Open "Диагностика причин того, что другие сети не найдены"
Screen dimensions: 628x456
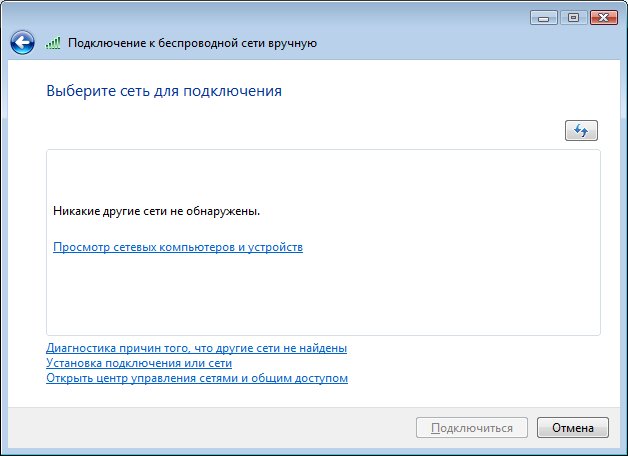click(x=196, y=348)
